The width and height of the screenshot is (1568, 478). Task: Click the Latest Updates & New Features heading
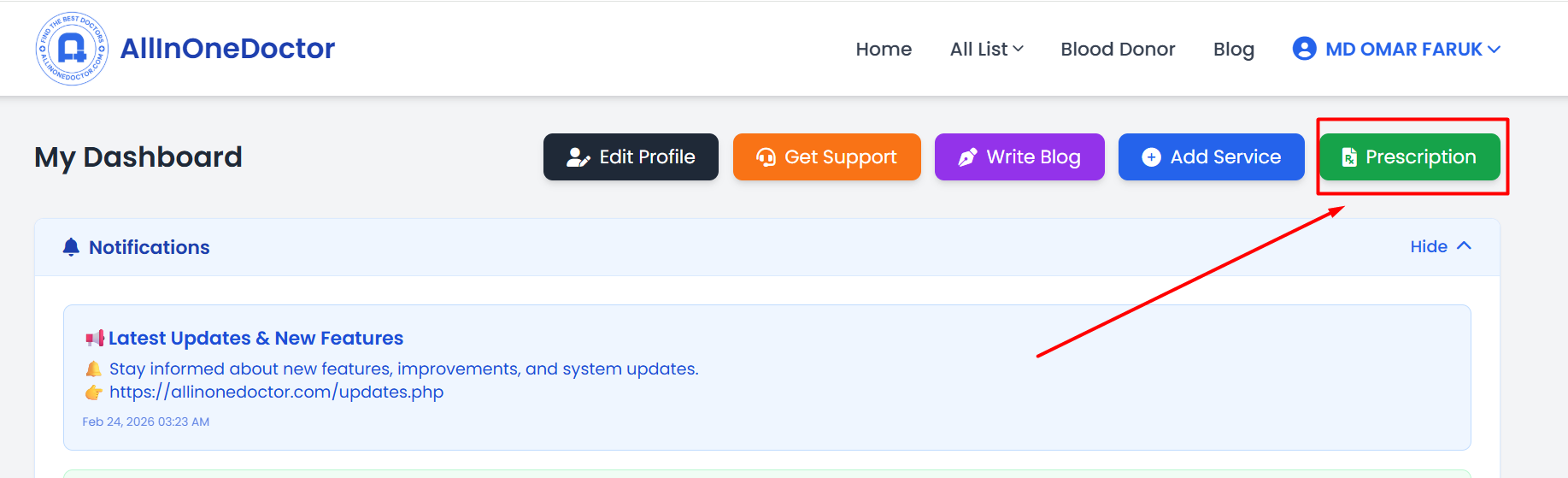coord(255,339)
